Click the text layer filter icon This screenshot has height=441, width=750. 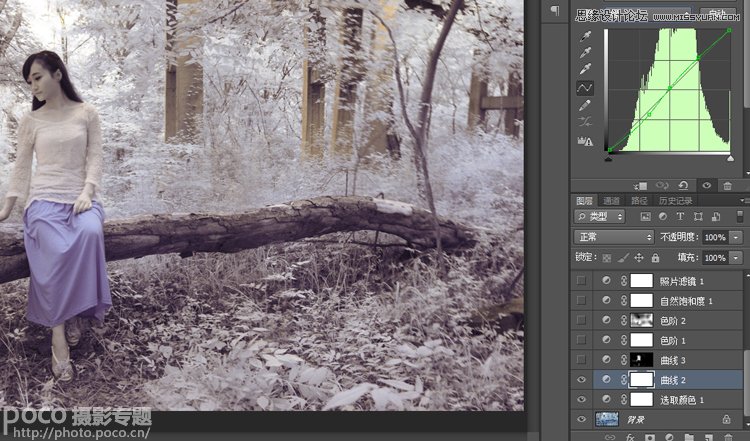click(x=682, y=217)
